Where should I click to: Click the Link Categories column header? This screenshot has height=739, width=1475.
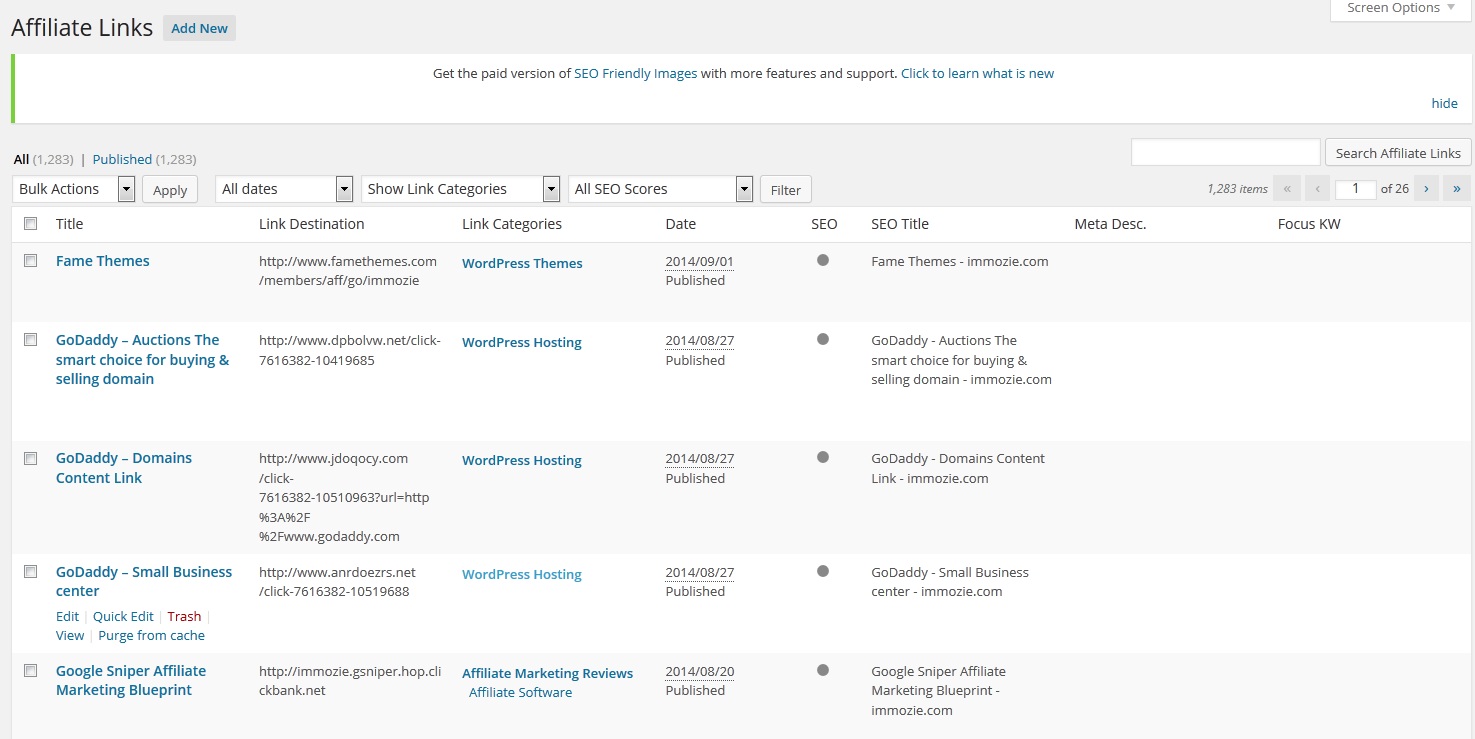pyautogui.click(x=512, y=224)
